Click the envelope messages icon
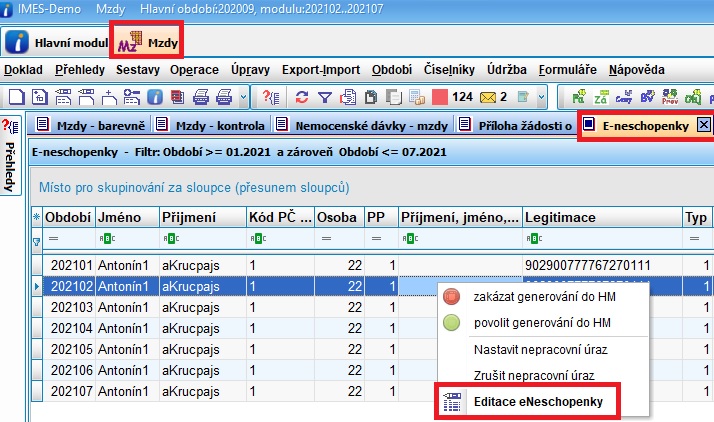 [488, 97]
